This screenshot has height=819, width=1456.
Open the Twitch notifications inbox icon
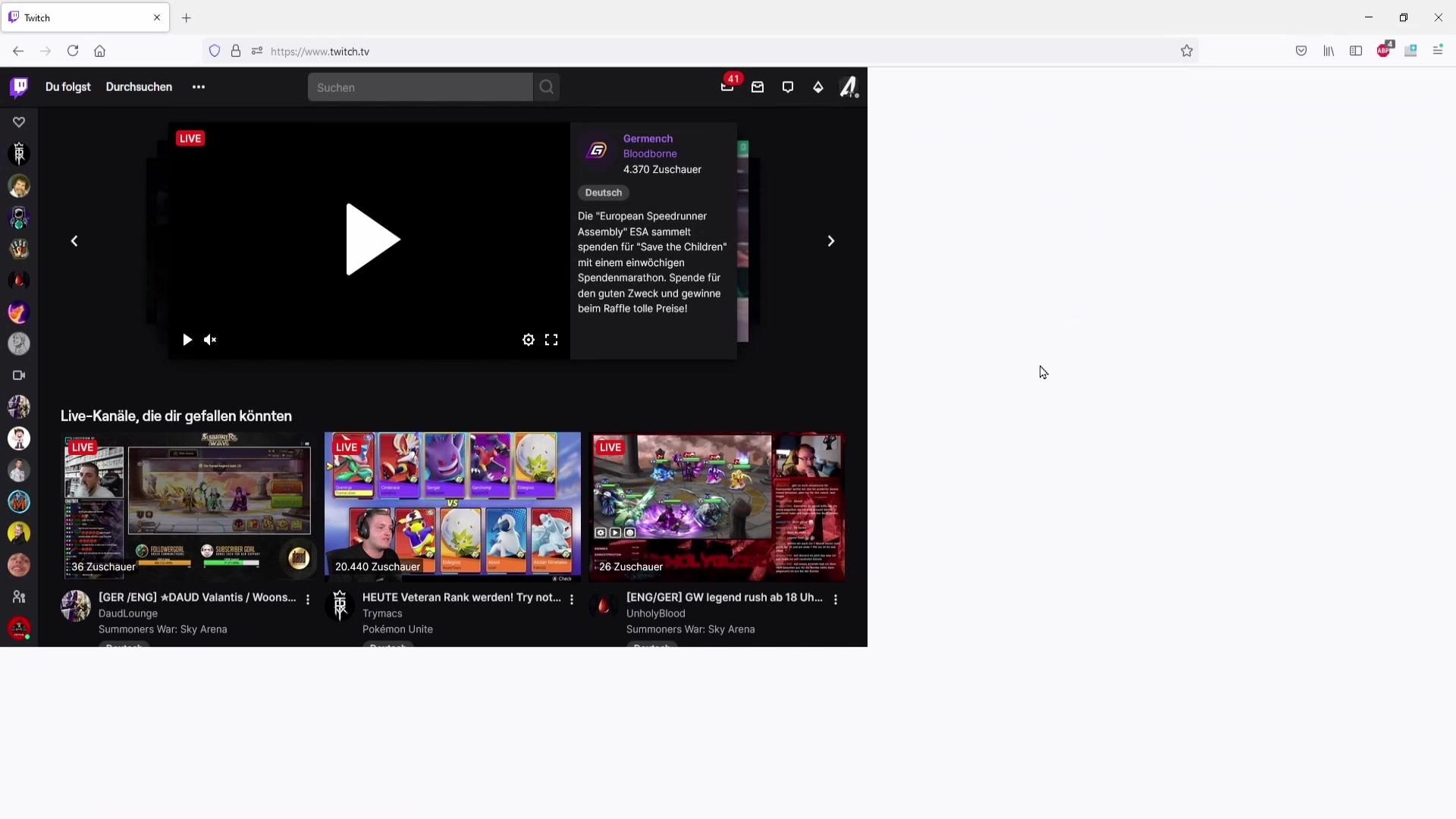[758, 87]
